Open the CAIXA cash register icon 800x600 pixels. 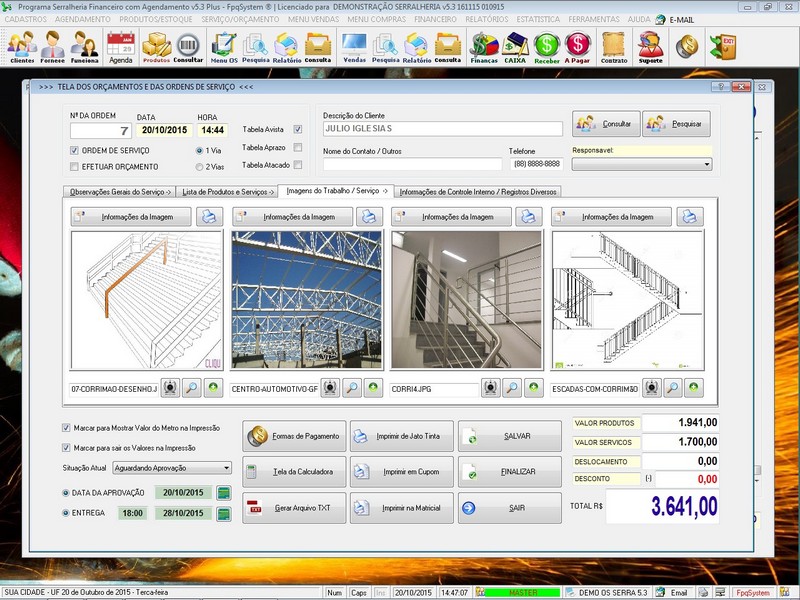516,47
